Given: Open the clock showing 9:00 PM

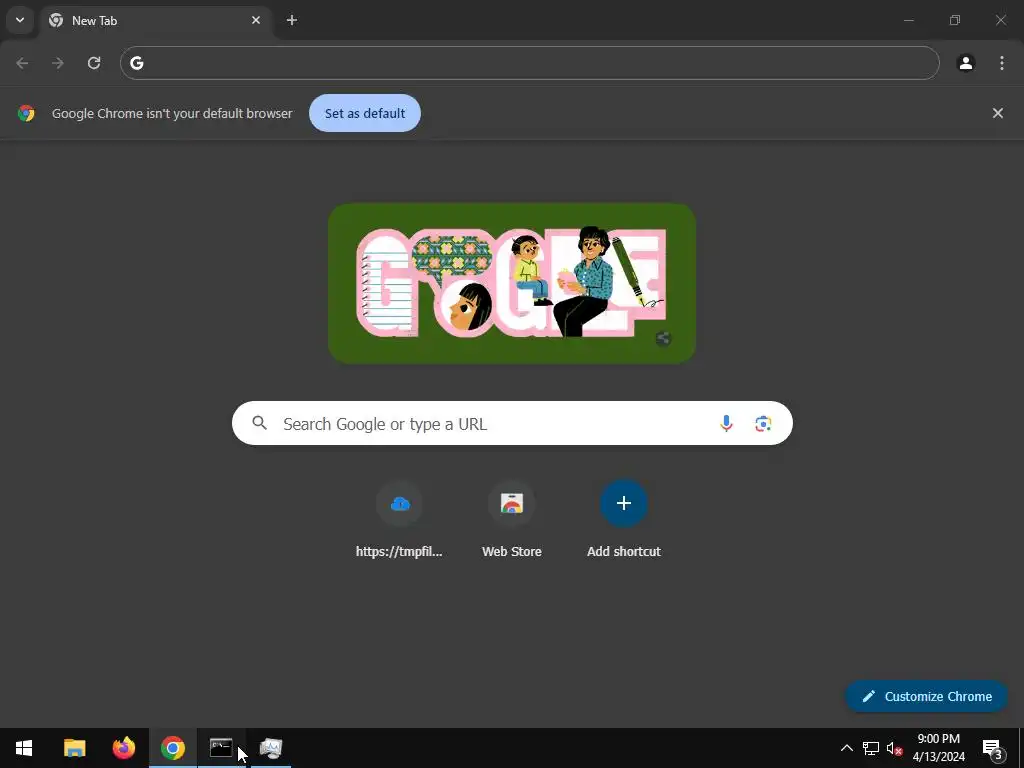Looking at the screenshot, I should (938, 748).
